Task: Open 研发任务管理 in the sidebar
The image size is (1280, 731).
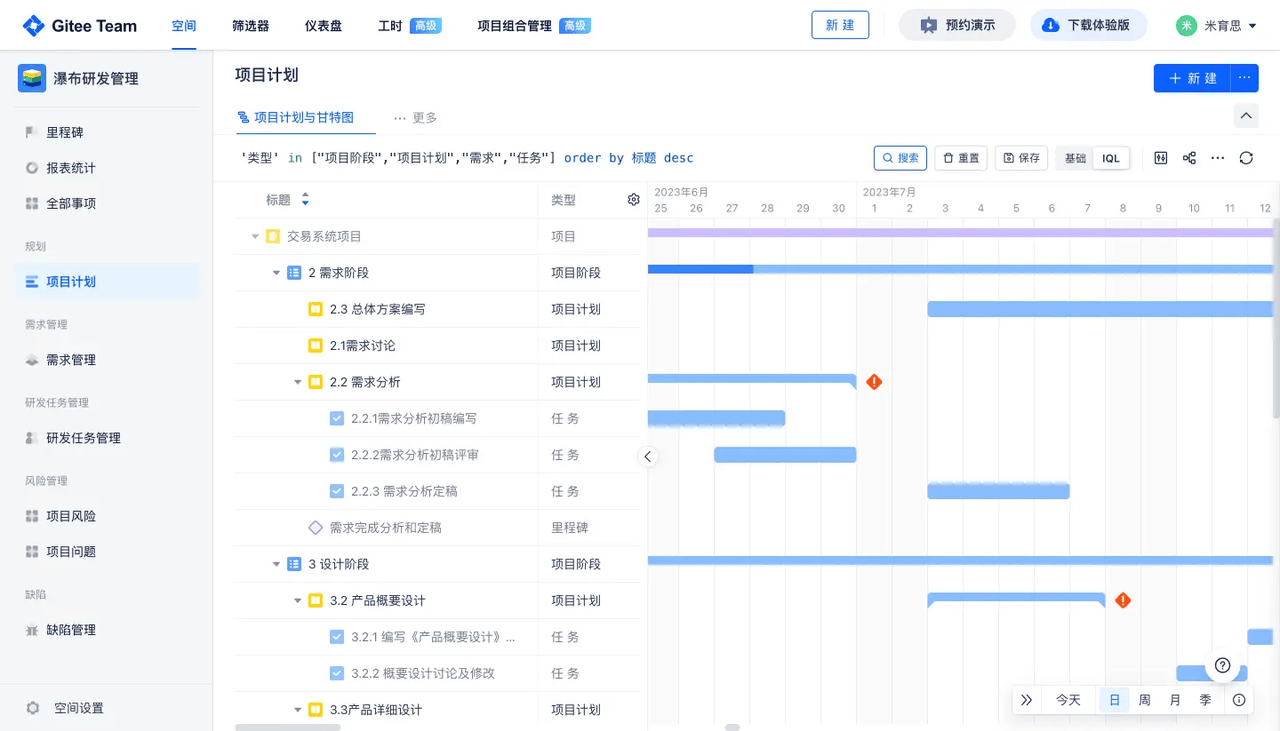Action: coord(83,438)
